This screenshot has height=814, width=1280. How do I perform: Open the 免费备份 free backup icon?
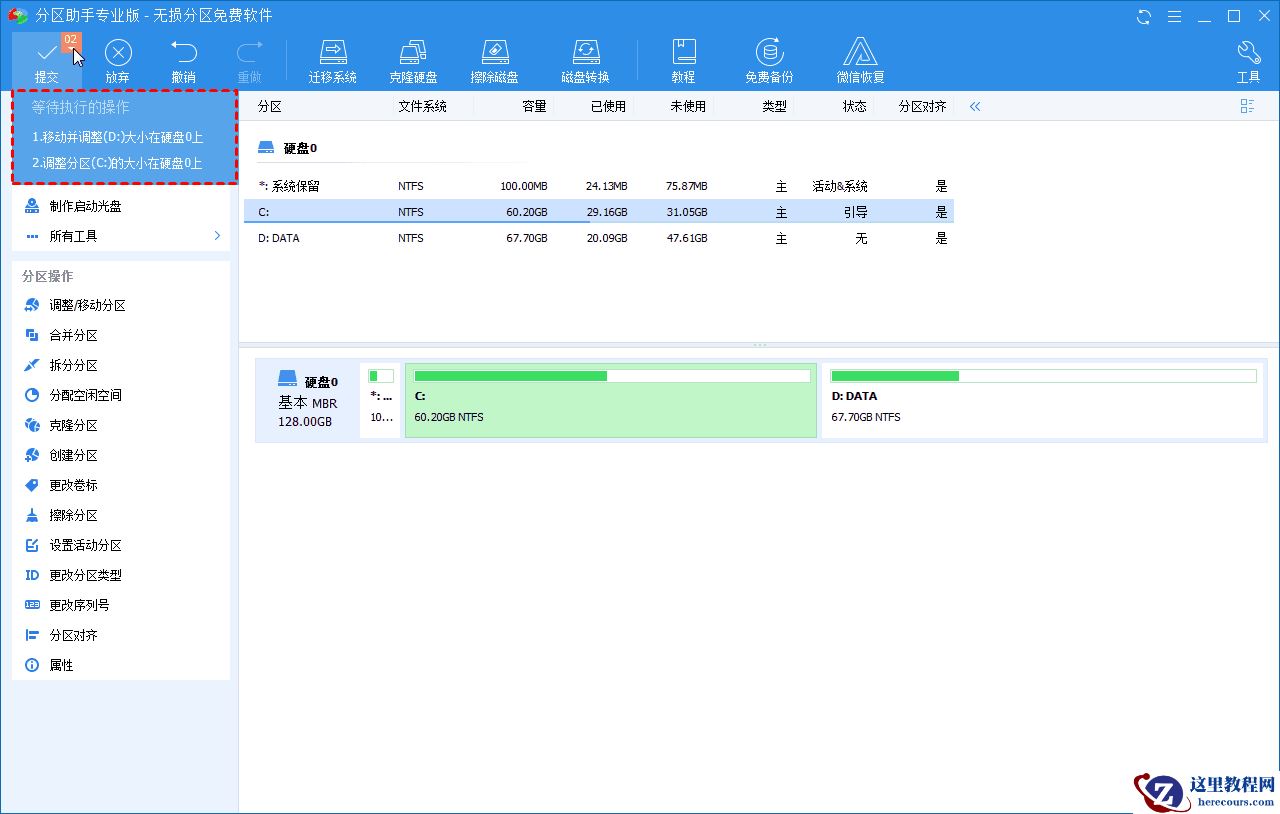coord(768,54)
